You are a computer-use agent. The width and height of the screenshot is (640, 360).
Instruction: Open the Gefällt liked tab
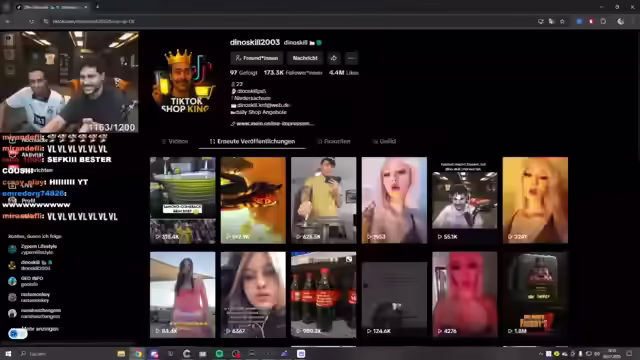(x=384, y=141)
